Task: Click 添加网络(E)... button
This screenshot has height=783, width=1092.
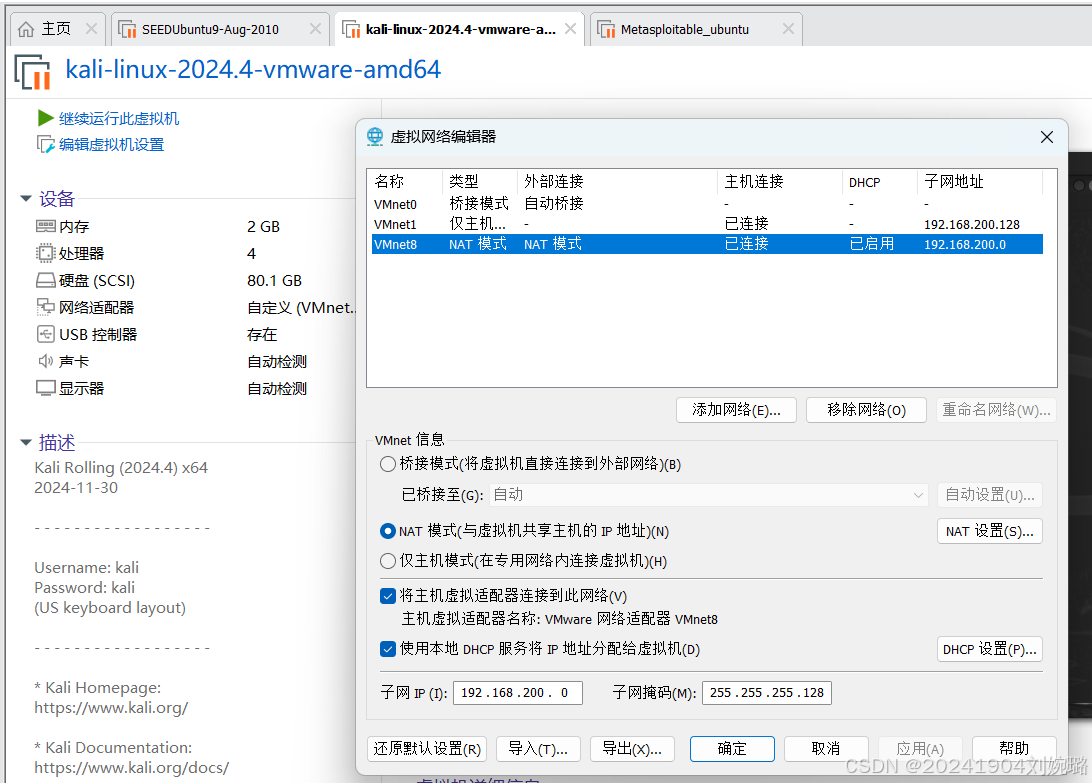Action: pyautogui.click(x=736, y=410)
